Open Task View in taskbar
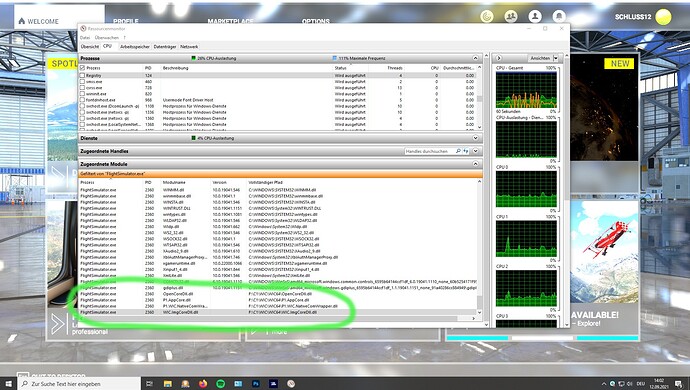 click(149, 384)
